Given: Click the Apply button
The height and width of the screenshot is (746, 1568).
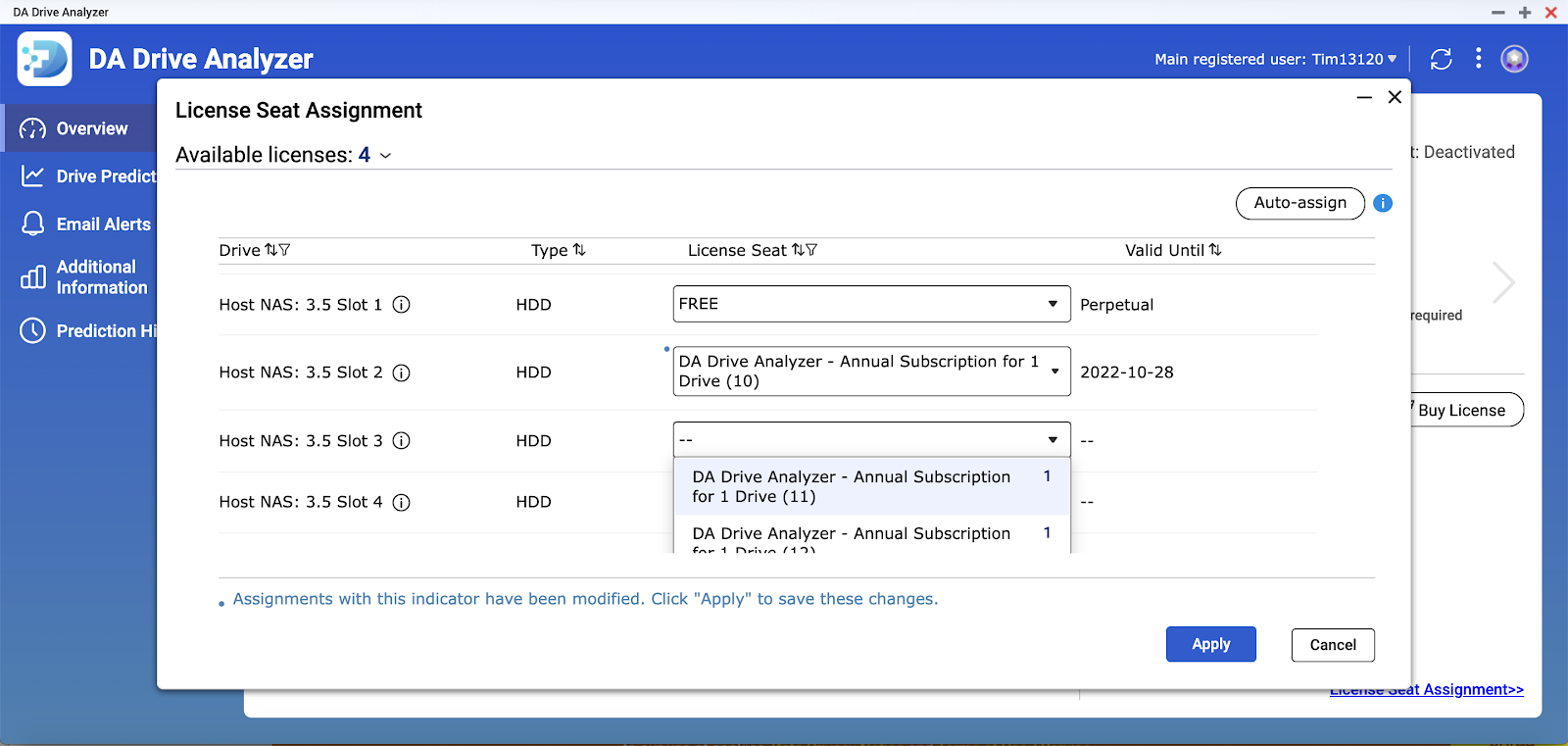Looking at the screenshot, I should tap(1210, 644).
